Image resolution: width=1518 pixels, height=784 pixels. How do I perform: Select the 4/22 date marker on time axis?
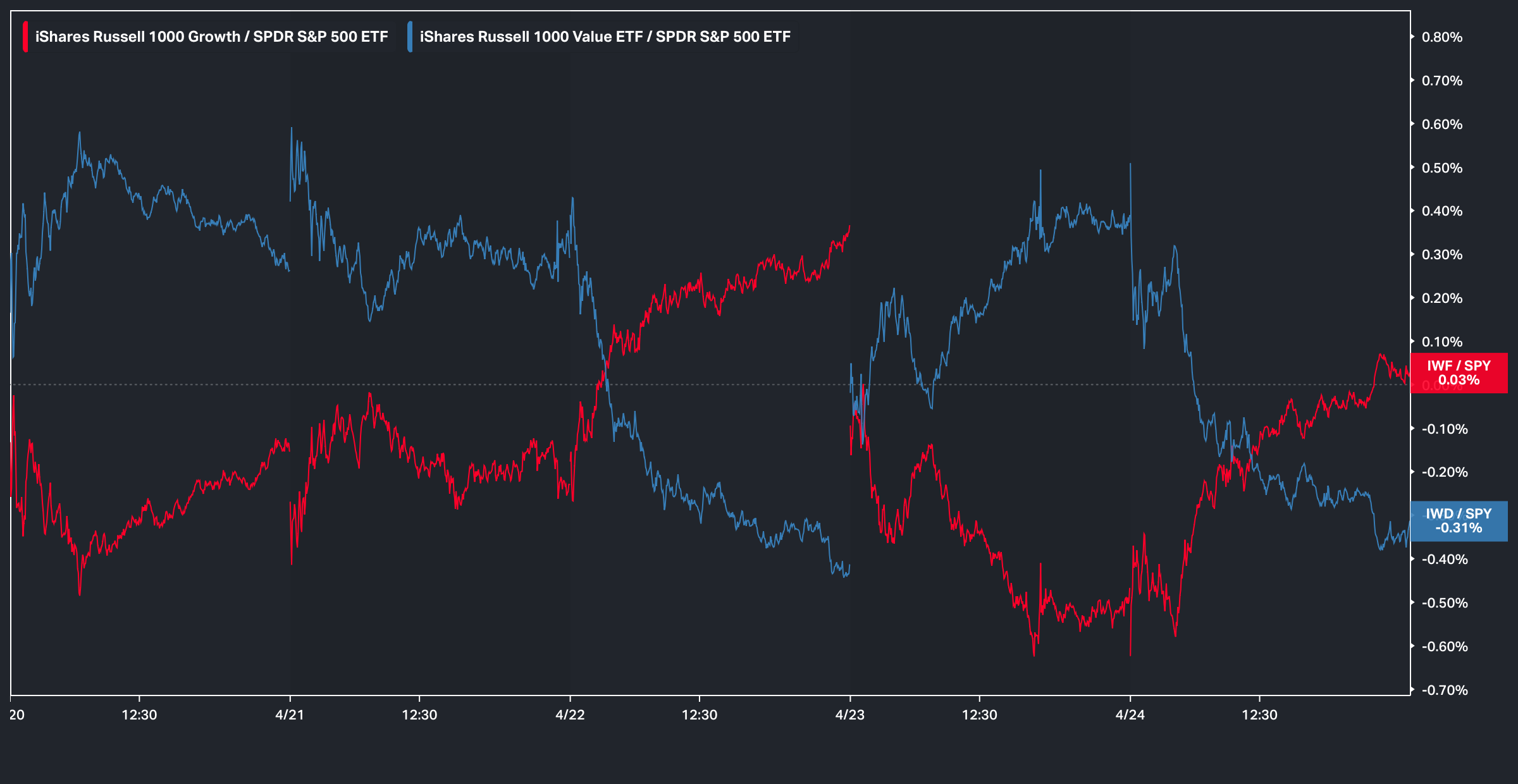(x=570, y=715)
